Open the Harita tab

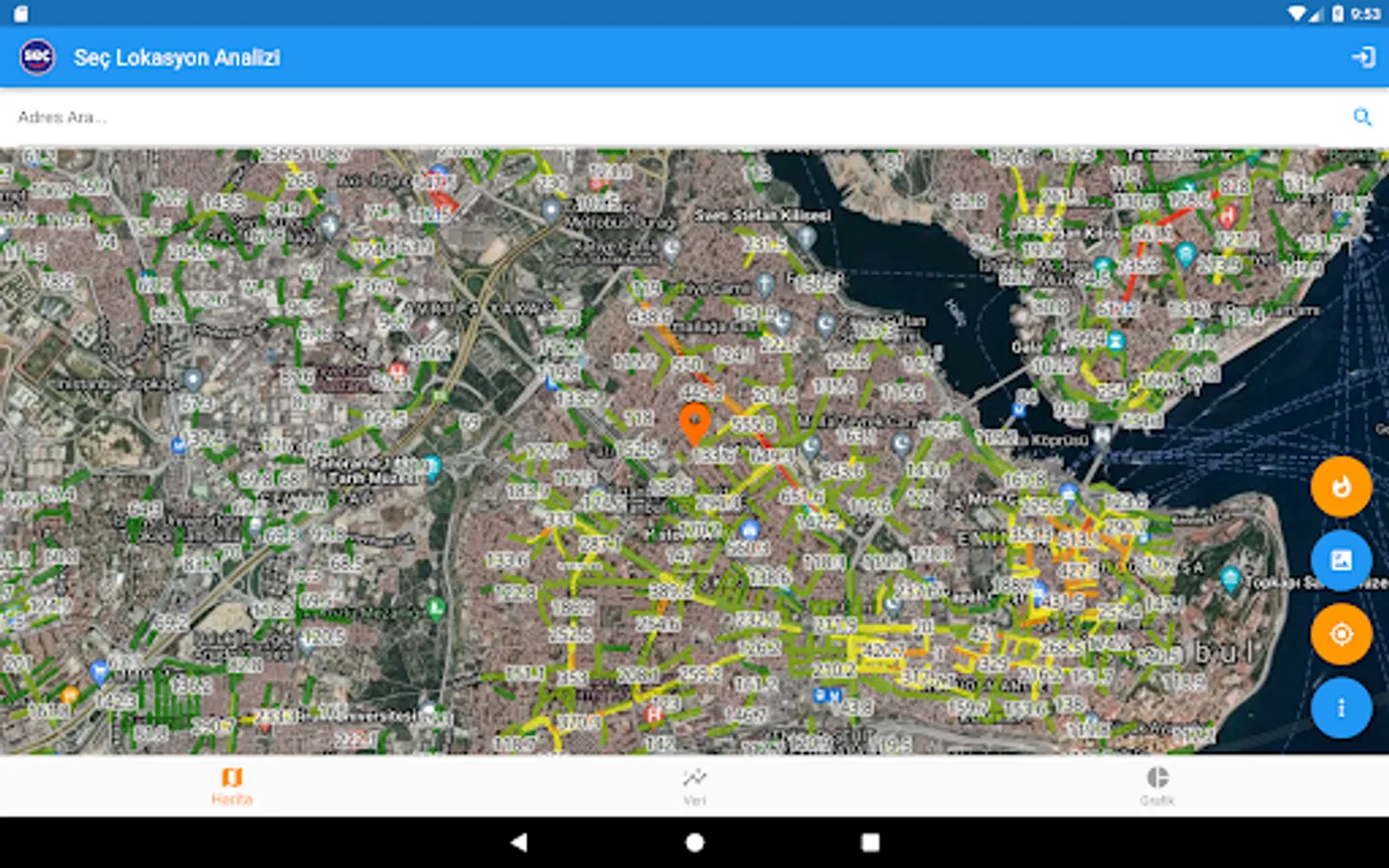click(x=231, y=786)
